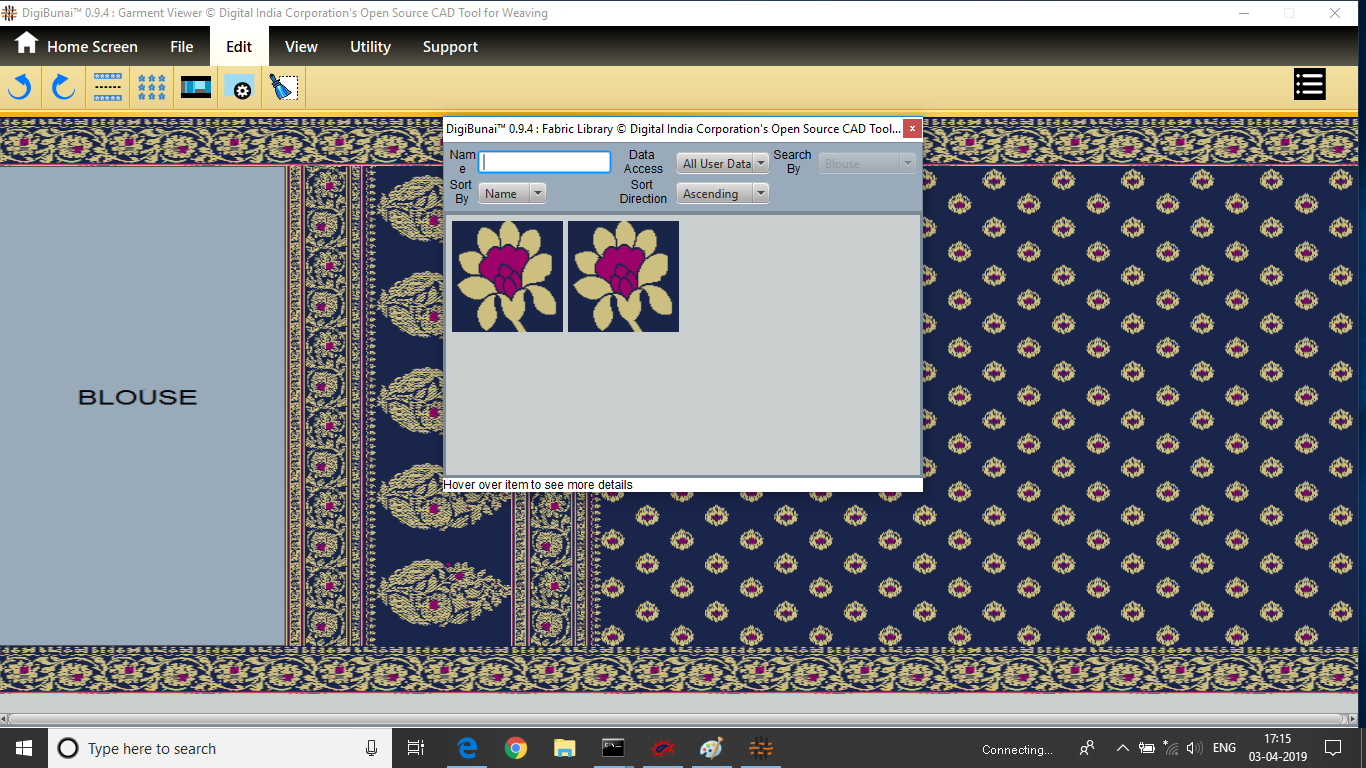The width and height of the screenshot is (1366, 768).
Task: Go to Home Screen
Action: tap(77, 47)
